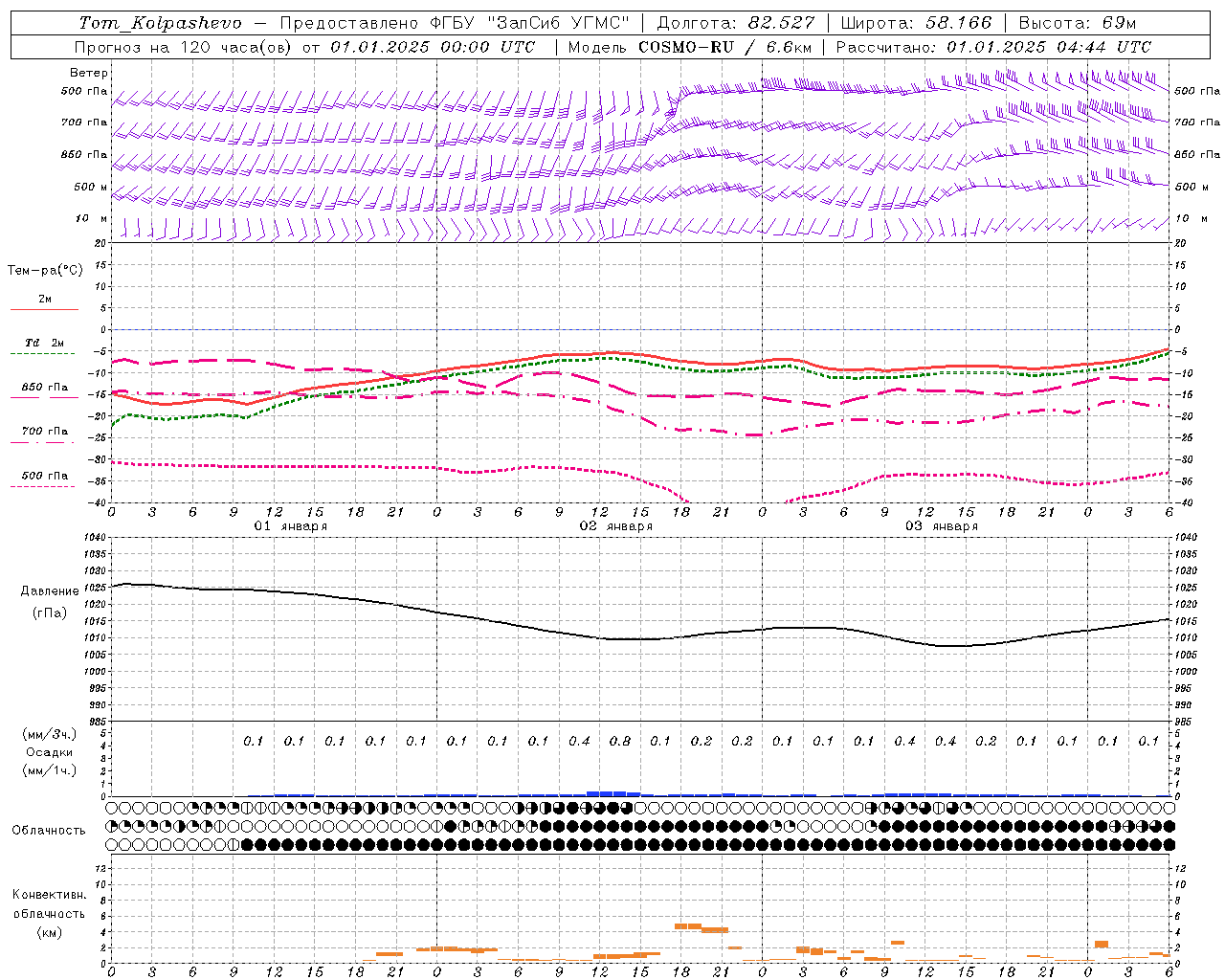Select the (мм/1ч.) precipitation unit label

point(49,770)
